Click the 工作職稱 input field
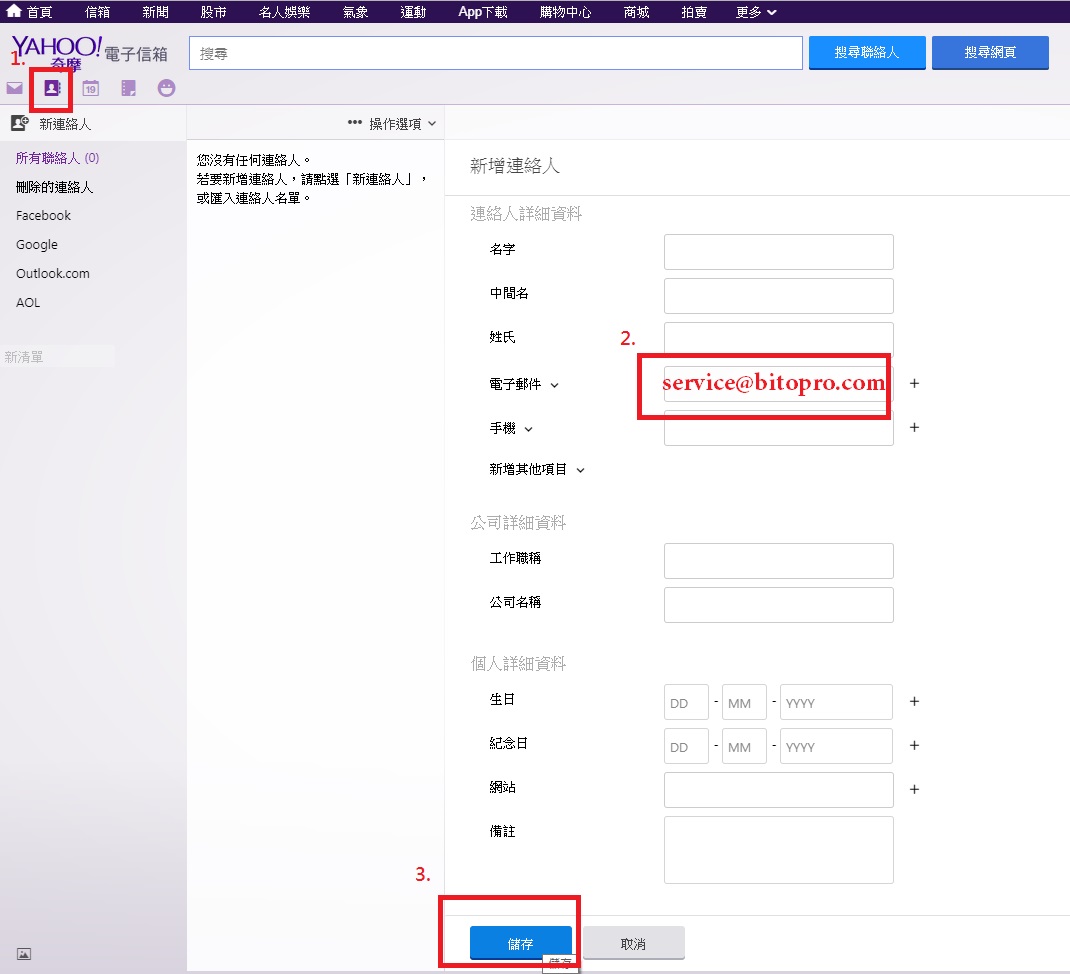1070x974 pixels. (x=779, y=561)
